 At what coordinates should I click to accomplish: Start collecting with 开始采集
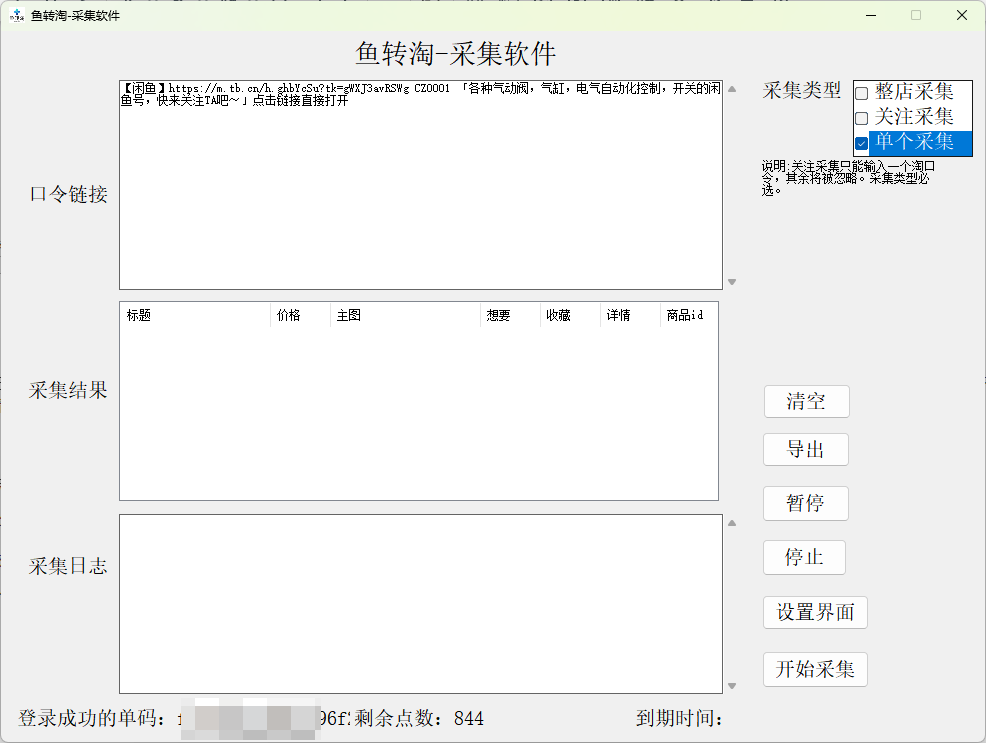pyautogui.click(x=815, y=669)
